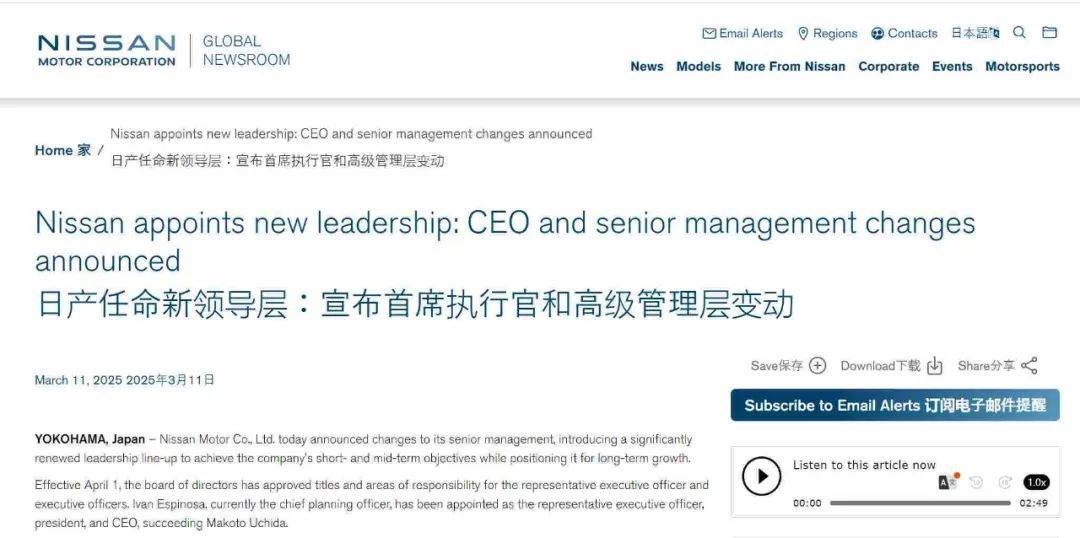Screen dimensions: 1080x538
Task: Go to the Home breadcrumb link
Action: click(54, 150)
